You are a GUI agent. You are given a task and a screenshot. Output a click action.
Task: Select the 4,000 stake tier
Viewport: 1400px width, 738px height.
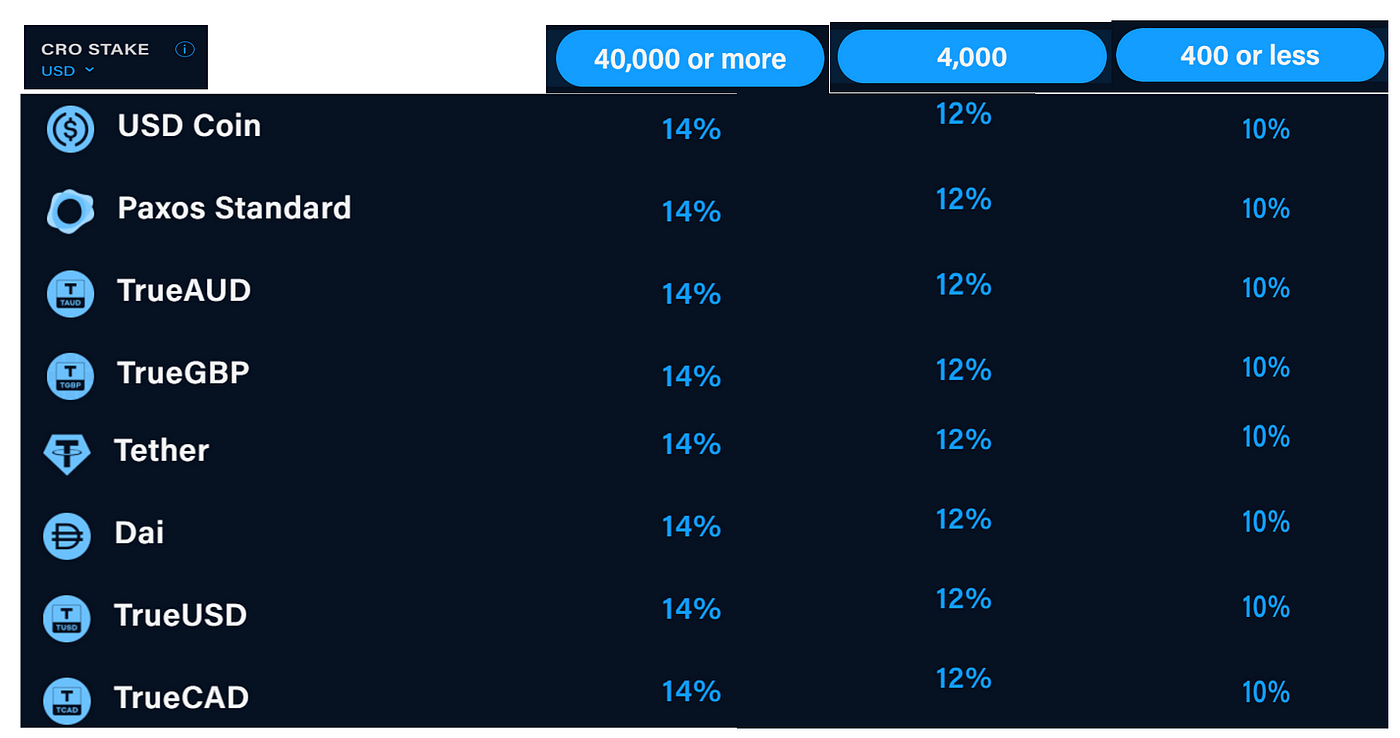tap(971, 57)
